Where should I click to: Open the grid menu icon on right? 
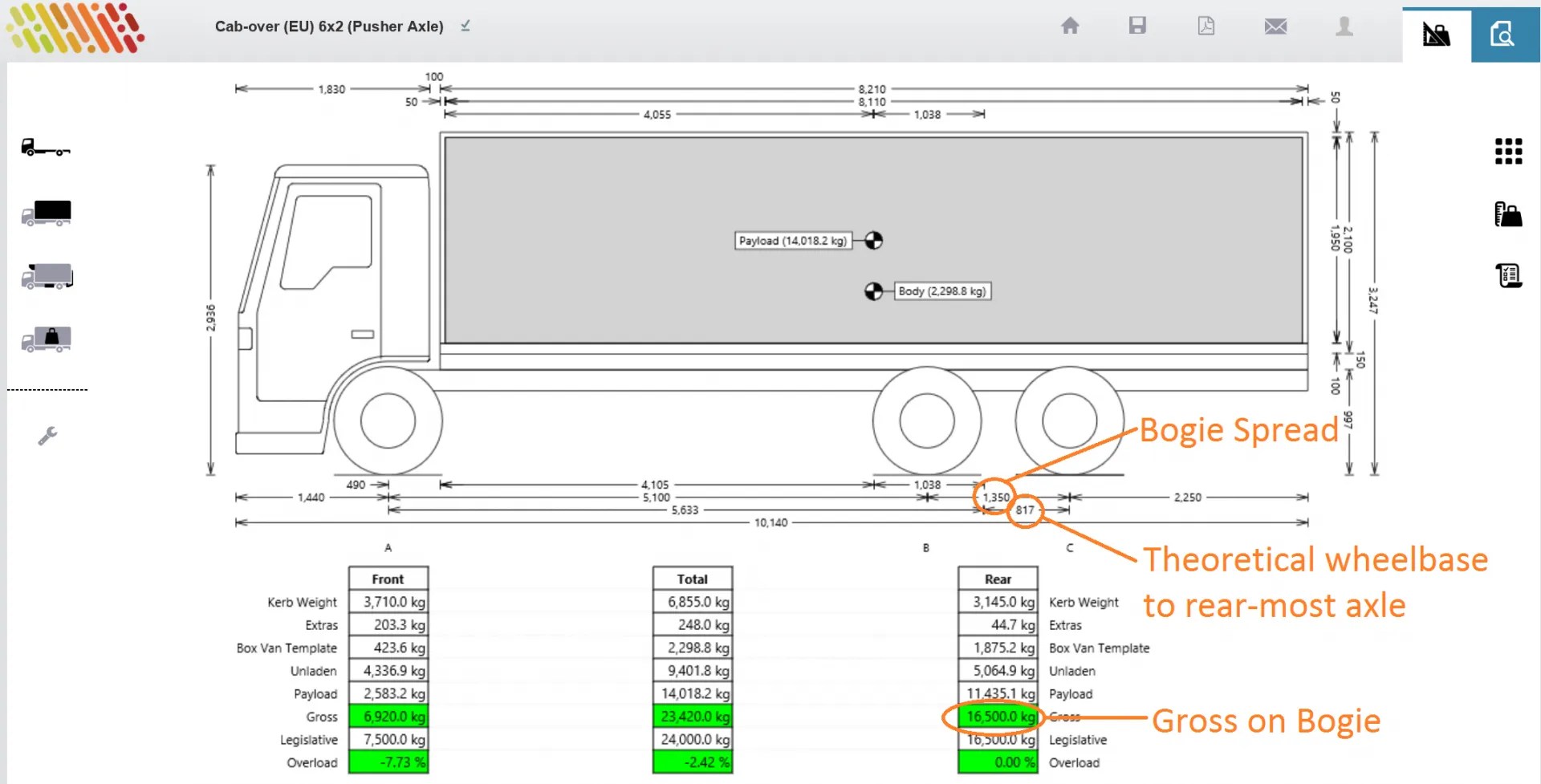pyautogui.click(x=1509, y=151)
